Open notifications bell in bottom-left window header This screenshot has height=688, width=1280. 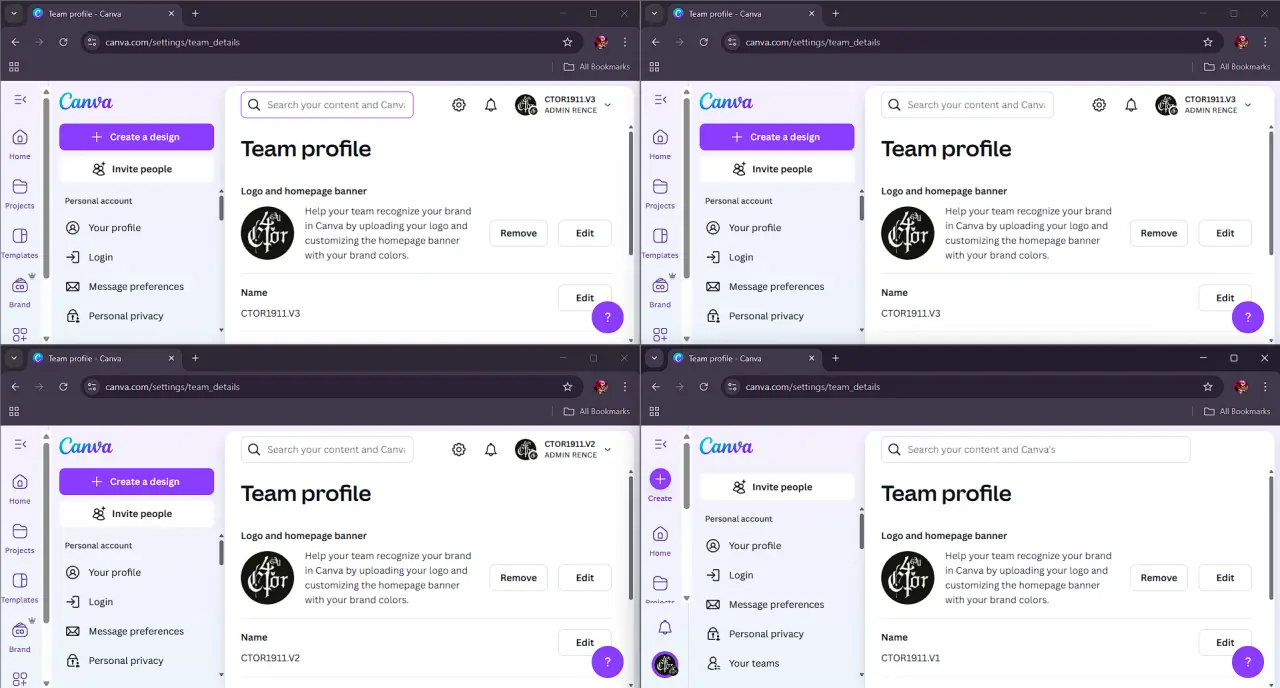point(491,450)
